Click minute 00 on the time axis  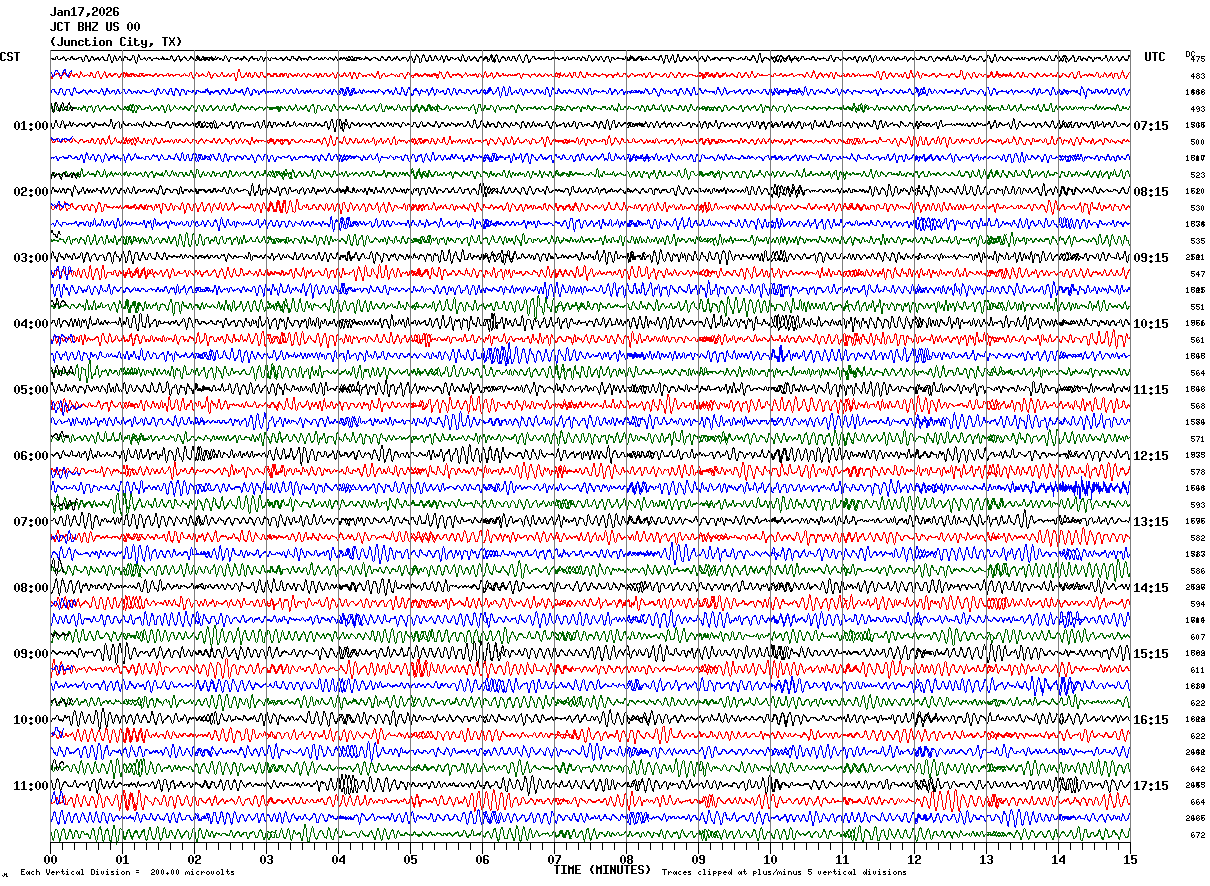(x=50, y=859)
